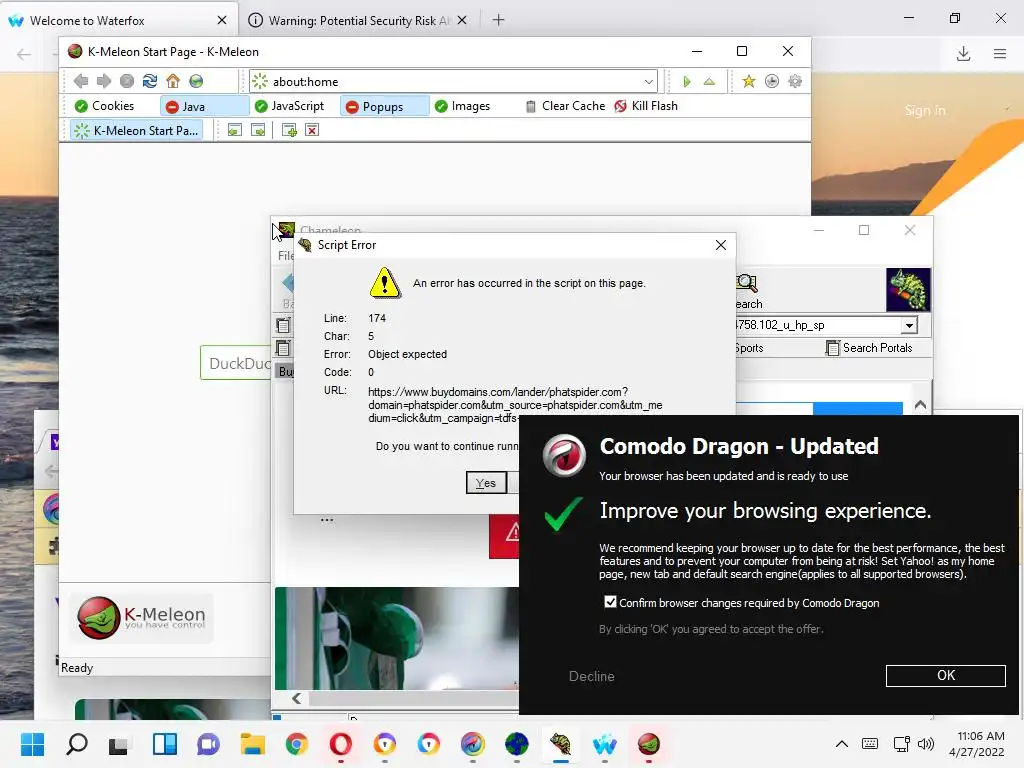Viewport: 1024px width, 768px height.
Task: Click the K-Meleon Back arrow icon
Action: point(81,81)
